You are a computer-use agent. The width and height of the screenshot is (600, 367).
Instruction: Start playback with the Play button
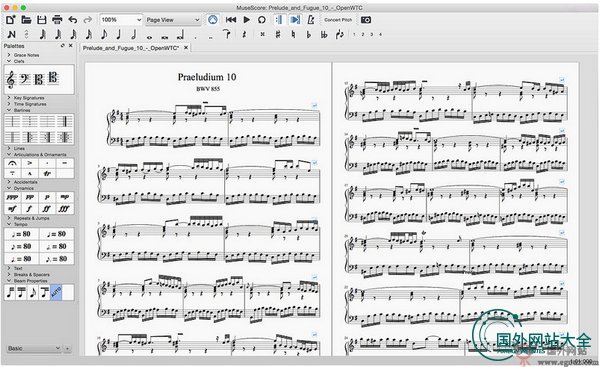(247, 20)
